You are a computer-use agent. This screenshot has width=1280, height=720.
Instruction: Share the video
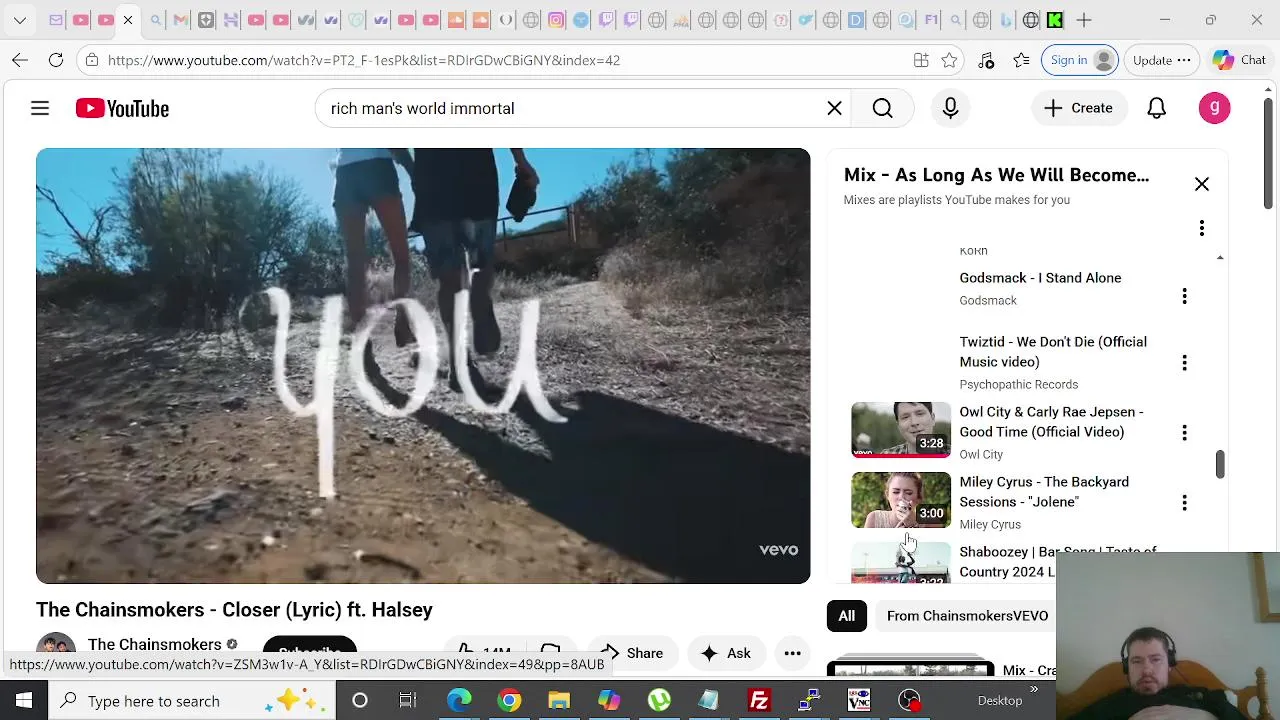pyautogui.click(x=631, y=653)
